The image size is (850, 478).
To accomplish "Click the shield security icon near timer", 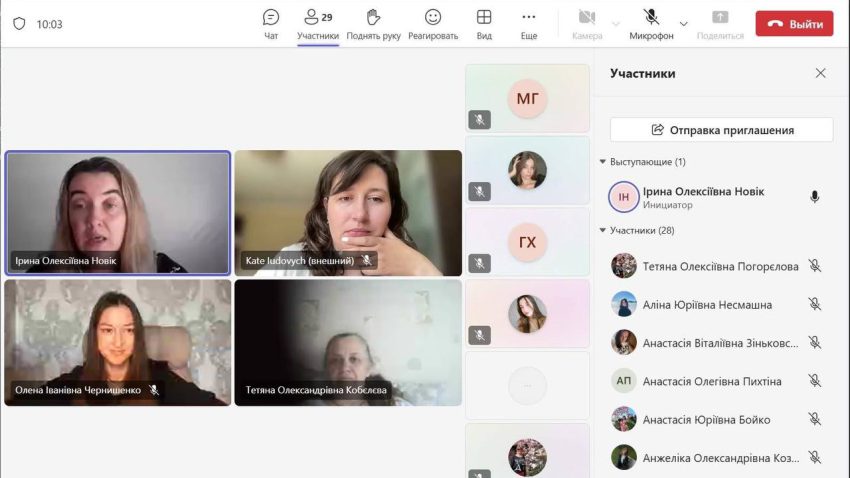I will [19, 24].
